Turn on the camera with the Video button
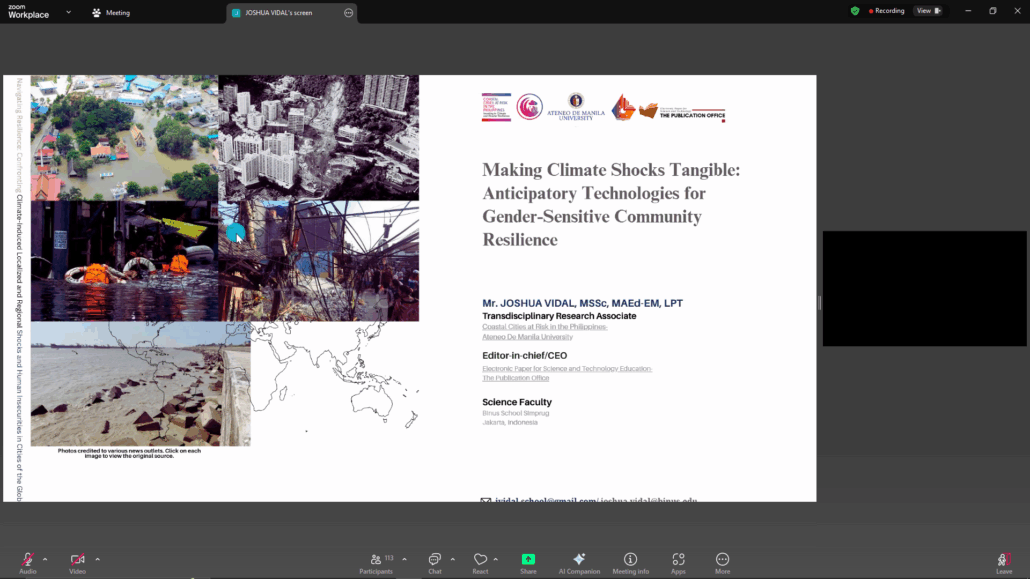 pyautogui.click(x=78, y=563)
